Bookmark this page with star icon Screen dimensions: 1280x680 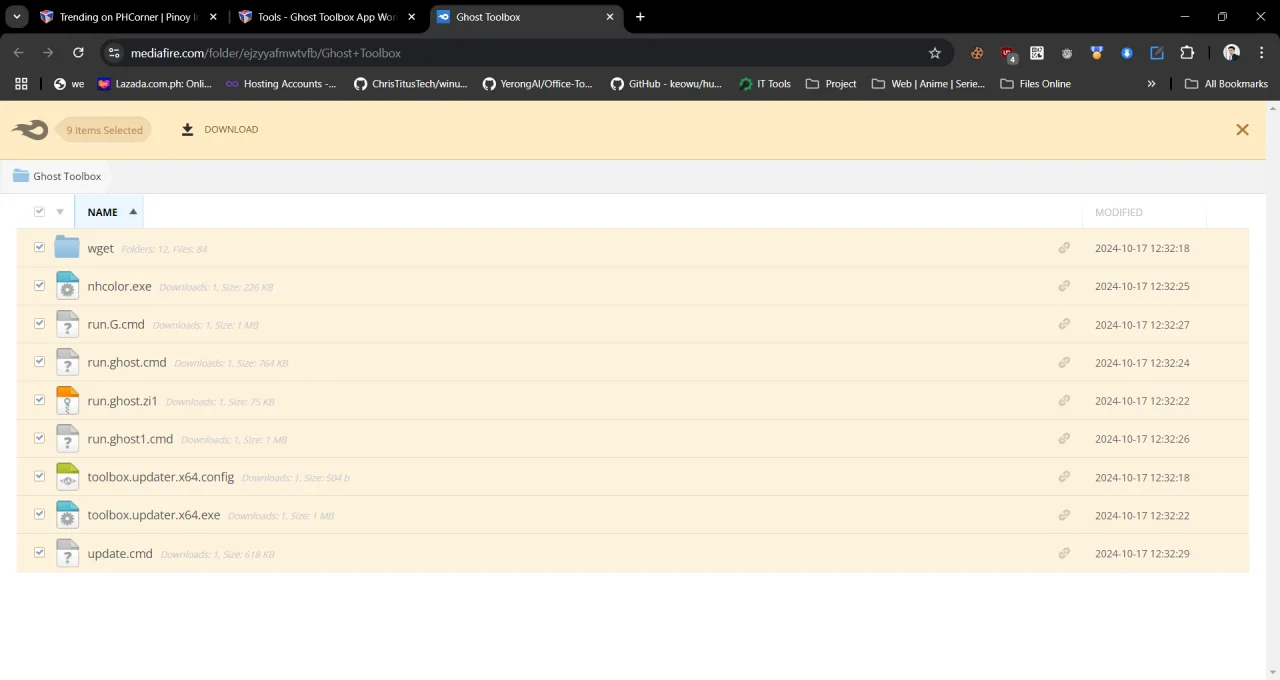tap(935, 53)
